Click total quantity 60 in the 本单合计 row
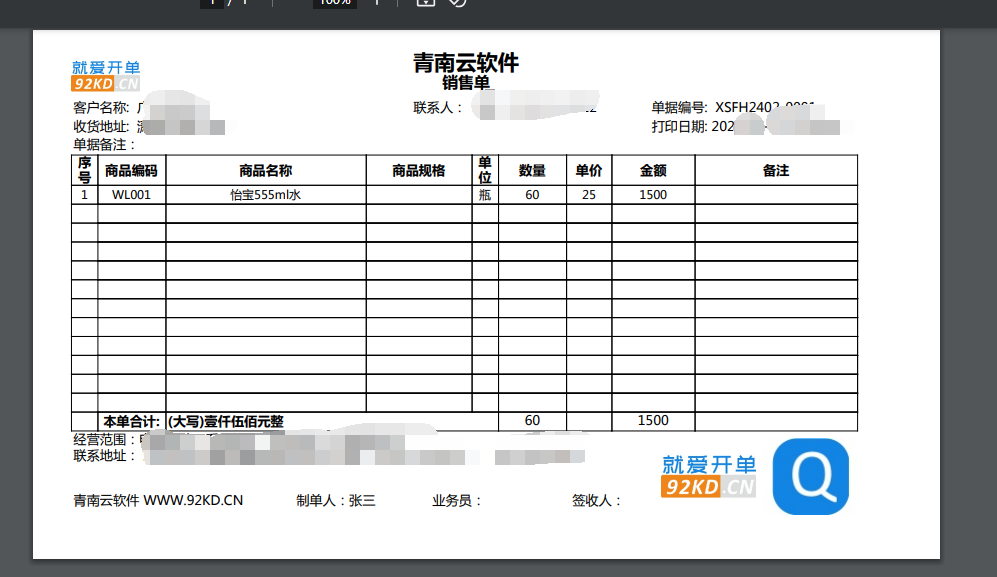Image resolution: width=997 pixels, height=577 pixels. (532, 421)
